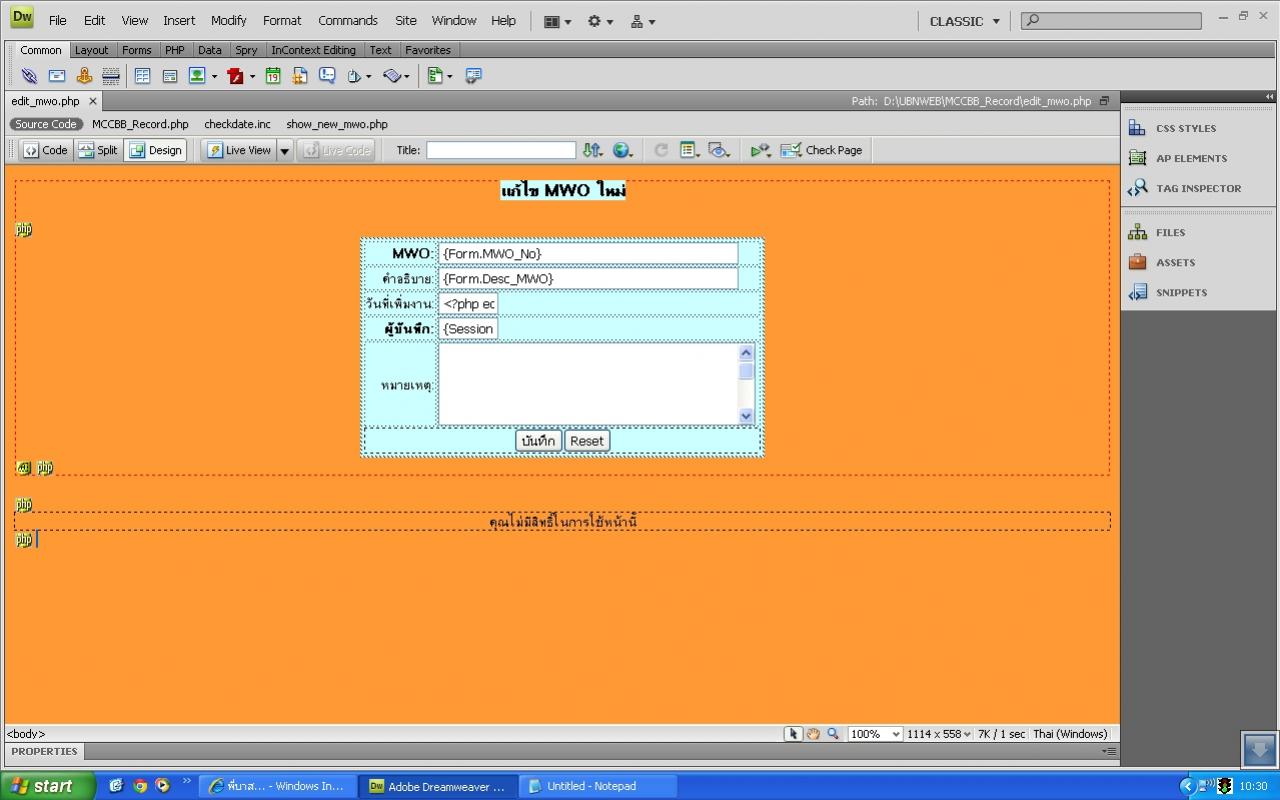Click into the Title text field
Screen dimensions: 1280x800
point(501,150)
